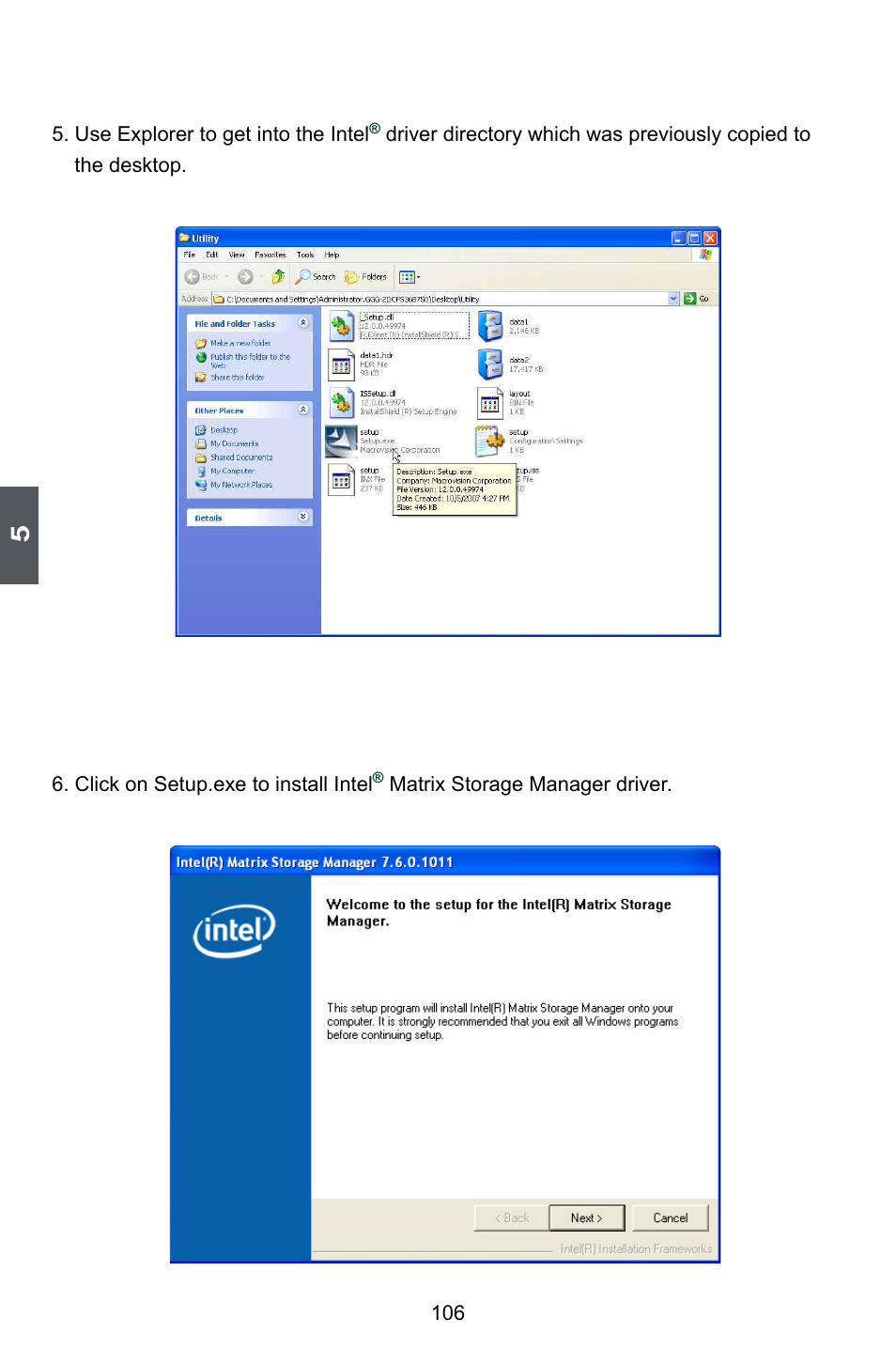Screen dimensions: 896x1364
Task: Click the Publish to Web globe icon
Action: tap(201, 357)
